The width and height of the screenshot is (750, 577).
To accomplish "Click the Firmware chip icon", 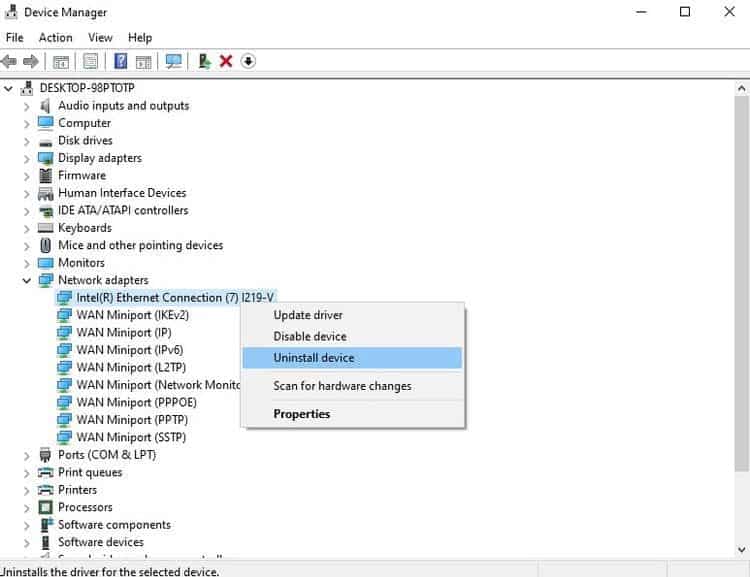I will tap(45, 176).
